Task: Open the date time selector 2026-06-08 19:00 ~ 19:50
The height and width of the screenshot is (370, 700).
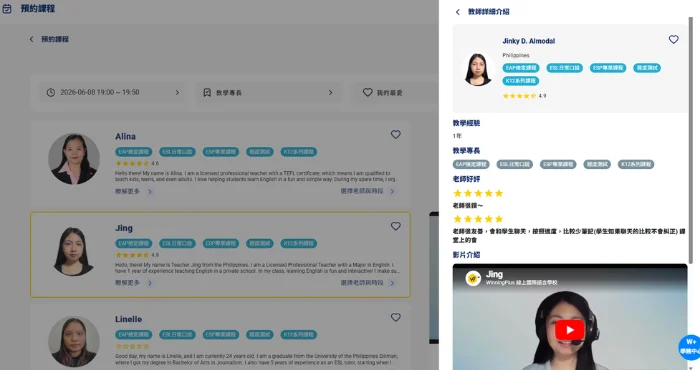Action: coord(112,92)
